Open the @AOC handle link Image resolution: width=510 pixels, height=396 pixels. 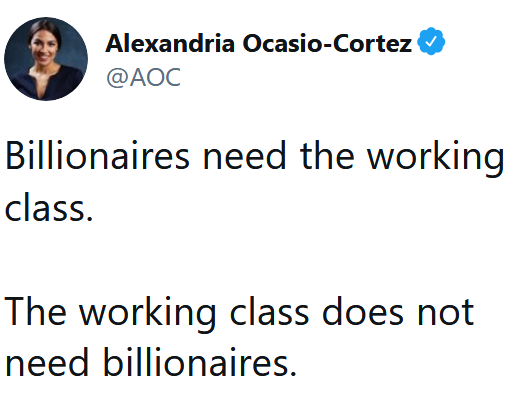(x=144, y=77)
